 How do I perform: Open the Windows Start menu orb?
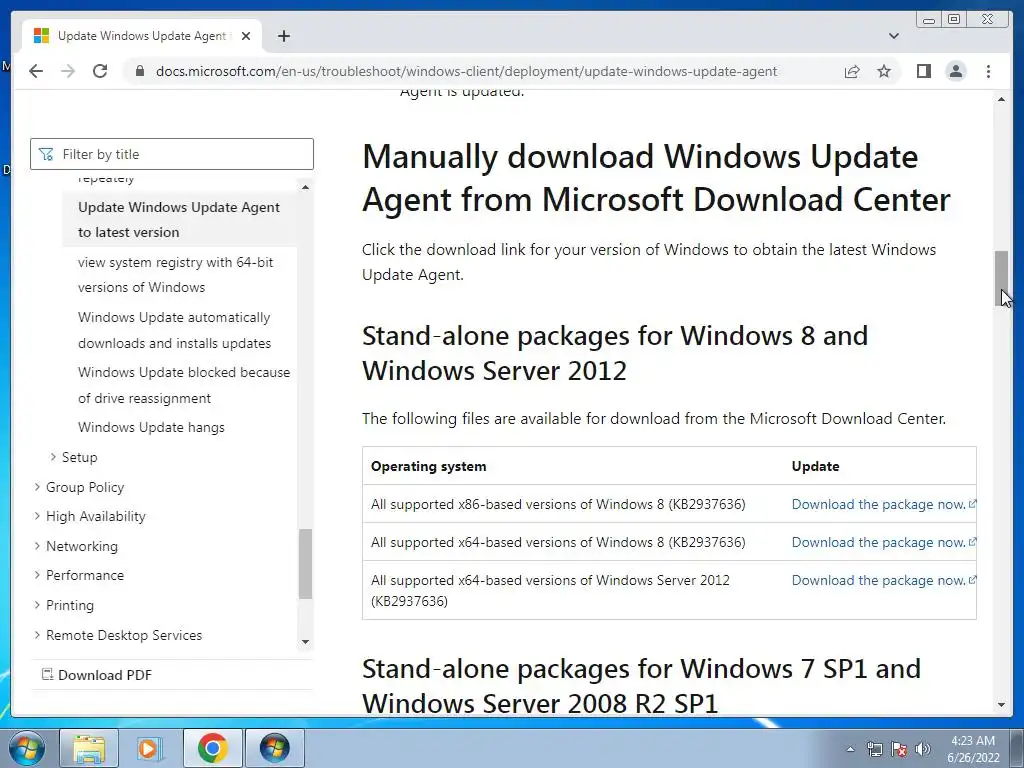[26, 748]
